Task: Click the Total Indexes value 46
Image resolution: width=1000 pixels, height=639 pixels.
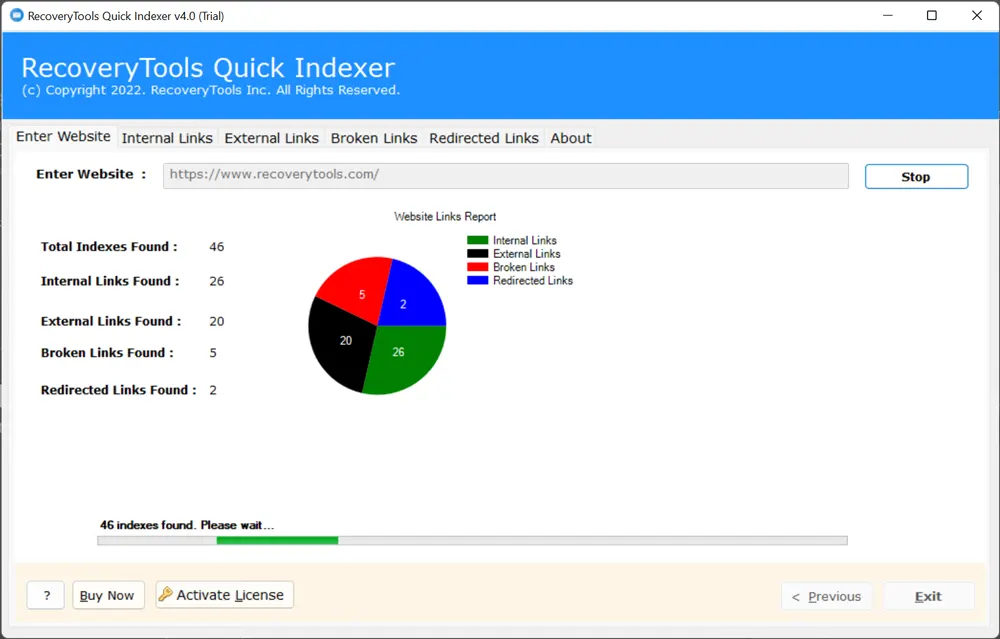Action: pyautogui.click(x=217, y=247)
